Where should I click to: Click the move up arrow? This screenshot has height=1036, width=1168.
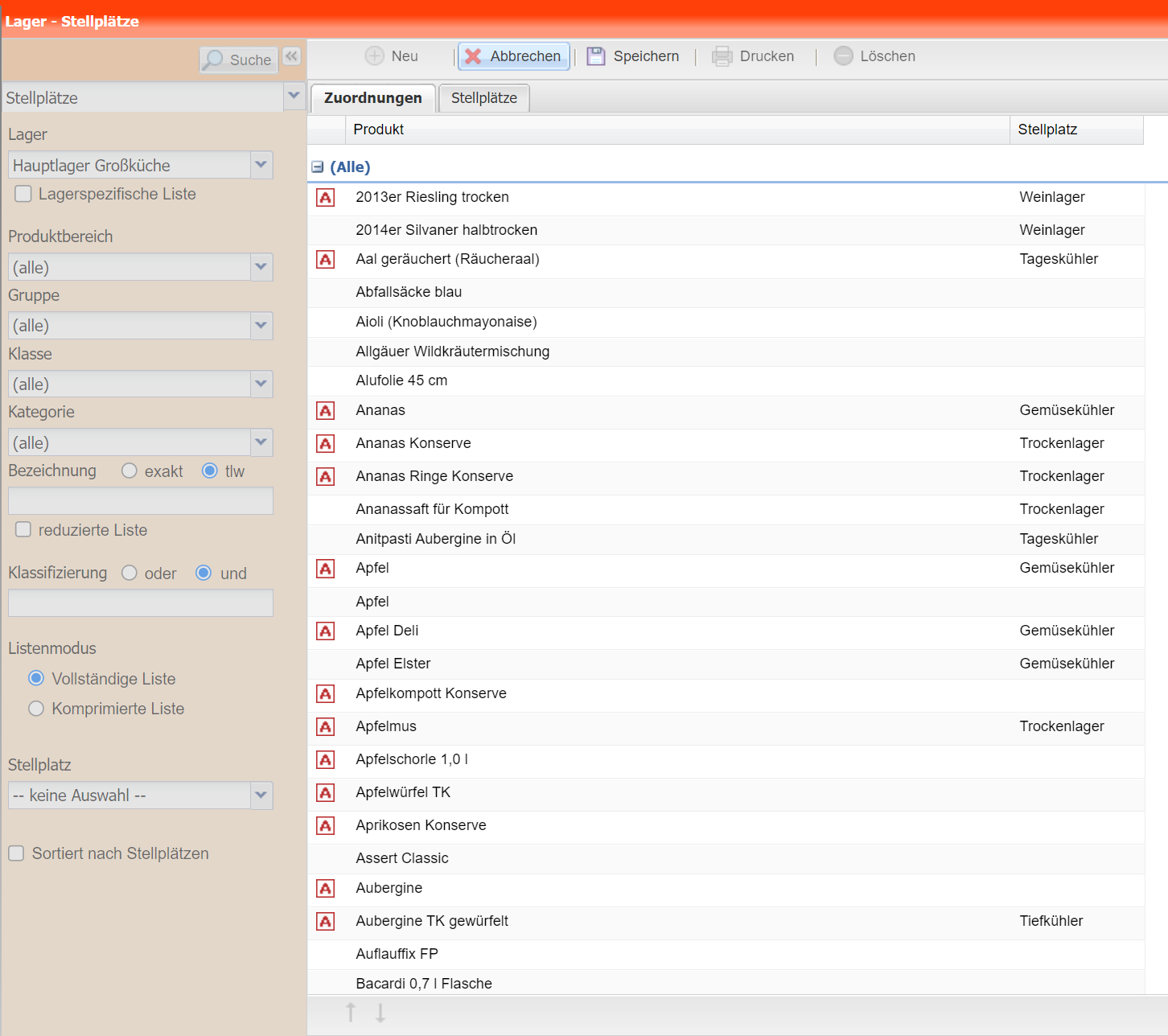(x=351, y=1013)
